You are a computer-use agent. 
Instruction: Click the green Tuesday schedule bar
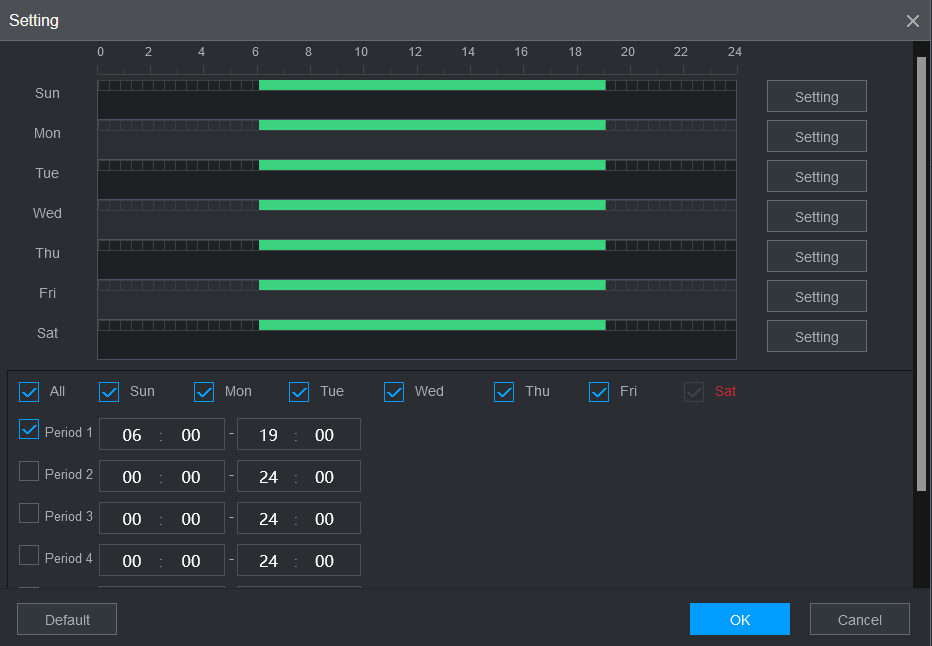(431, 165)
